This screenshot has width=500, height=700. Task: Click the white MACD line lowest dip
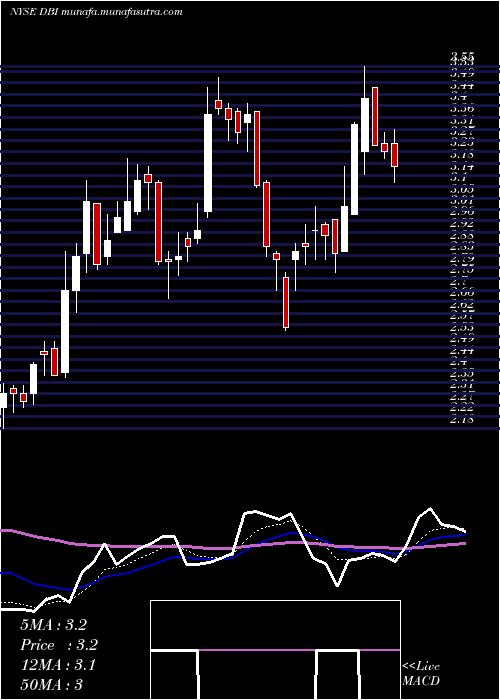[338, 585]
